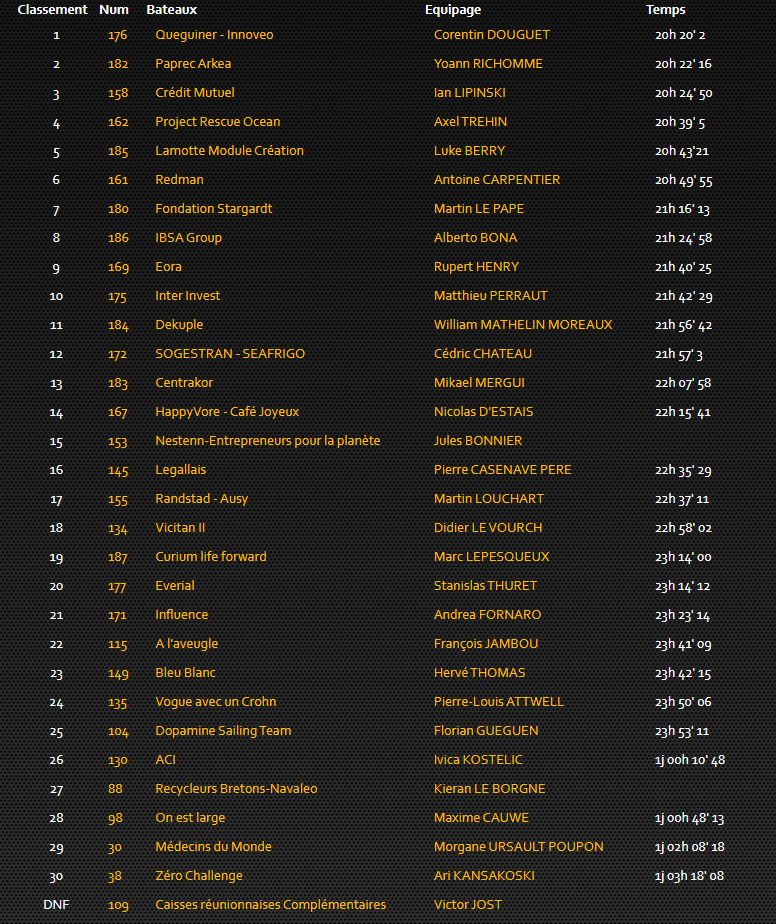Select skipper Antoine CARPENTIER
Viewport: 776px width, 924px height.
coord(497,180)
